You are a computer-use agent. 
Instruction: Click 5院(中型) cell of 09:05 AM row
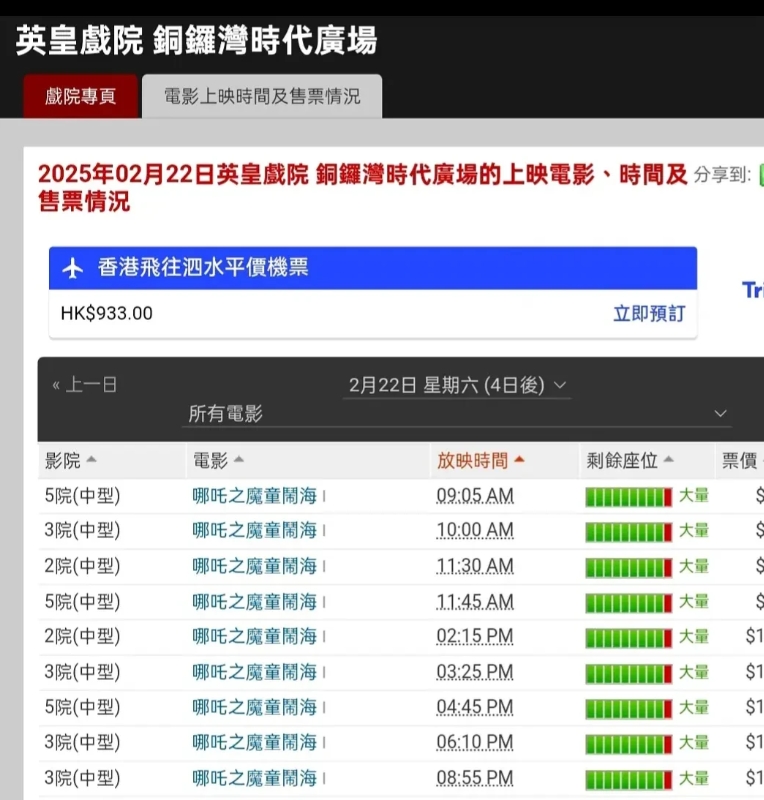(x=82, y=496)
